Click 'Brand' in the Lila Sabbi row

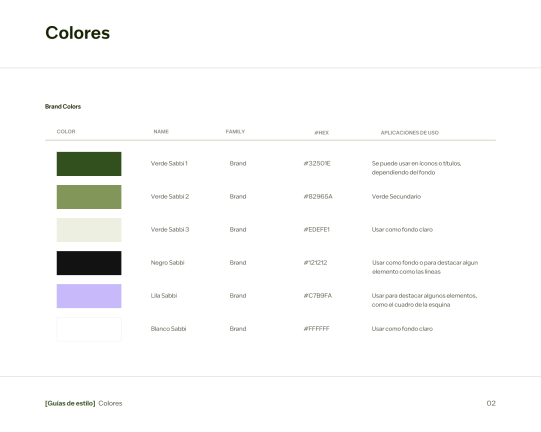coord(238,296)
